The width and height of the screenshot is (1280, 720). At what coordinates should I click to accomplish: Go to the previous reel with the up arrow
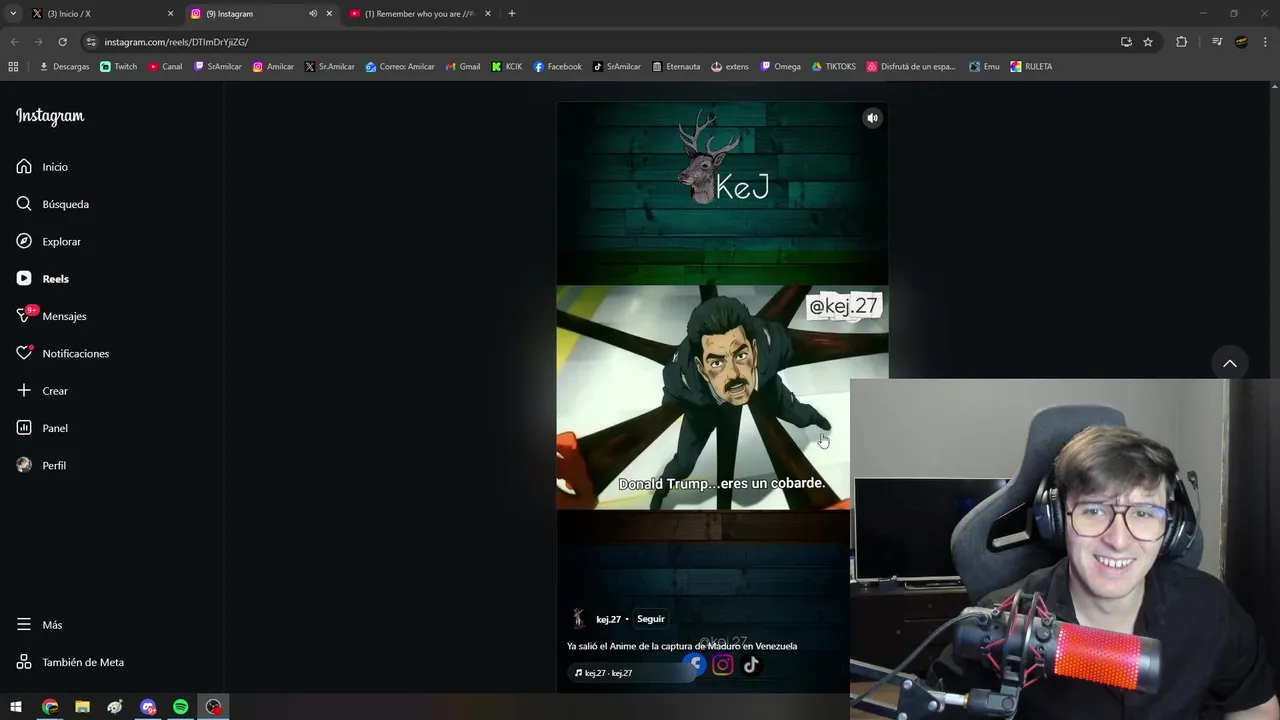(1230, 363)
